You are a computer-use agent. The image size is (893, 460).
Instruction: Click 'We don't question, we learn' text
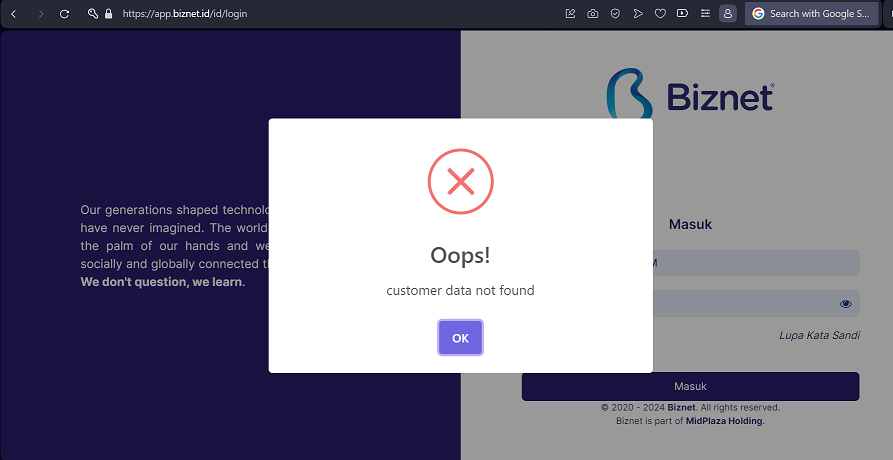pyautogui.click(x=162, y=282)
